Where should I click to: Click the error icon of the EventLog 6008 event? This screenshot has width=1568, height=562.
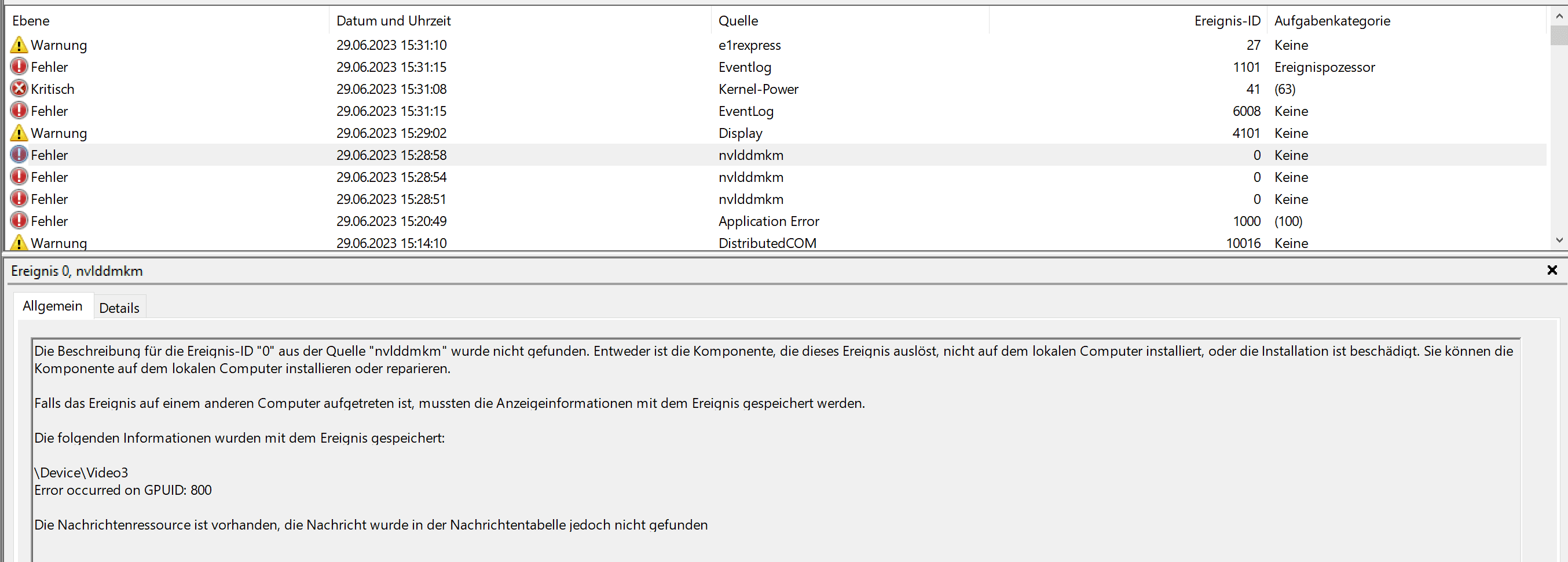coord(19,111)
